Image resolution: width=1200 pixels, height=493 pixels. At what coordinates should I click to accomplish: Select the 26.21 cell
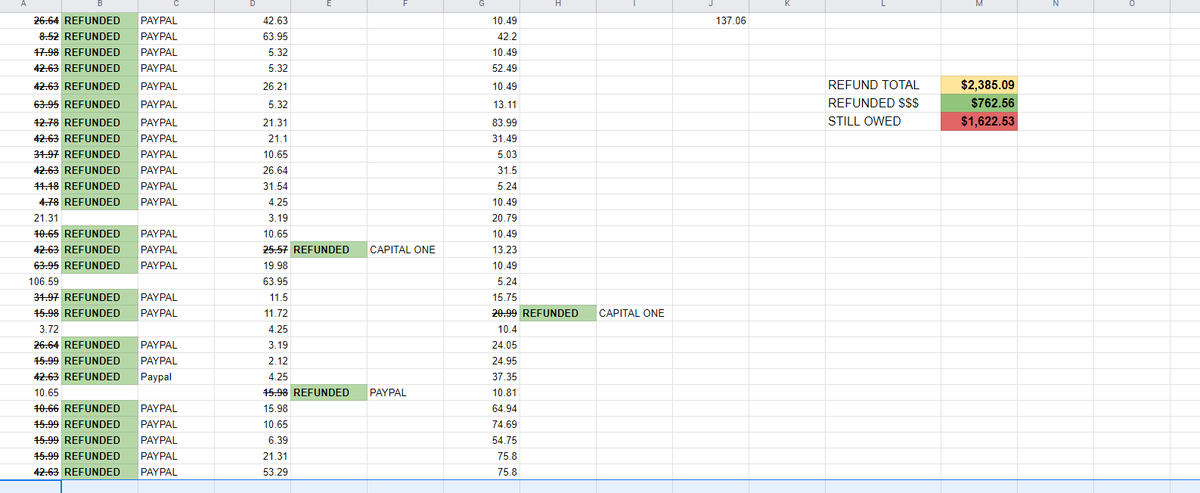[x=252, y=85]
